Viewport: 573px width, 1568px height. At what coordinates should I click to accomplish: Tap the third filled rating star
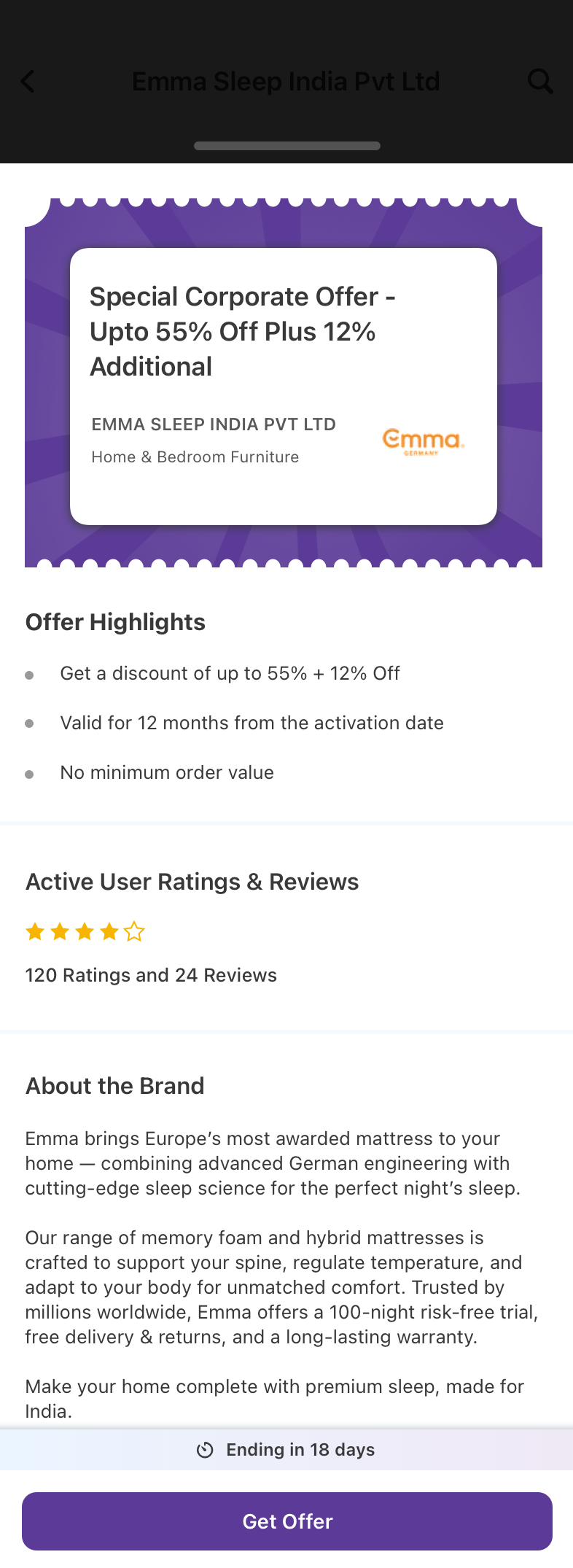[85, 931]
